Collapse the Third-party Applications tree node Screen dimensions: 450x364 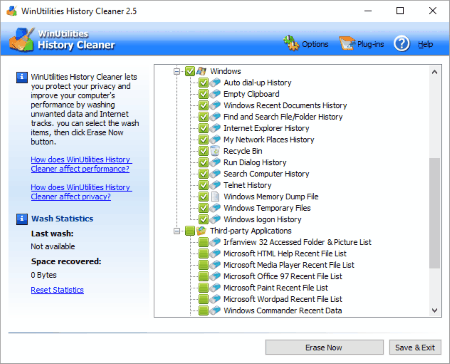[177, 231]
